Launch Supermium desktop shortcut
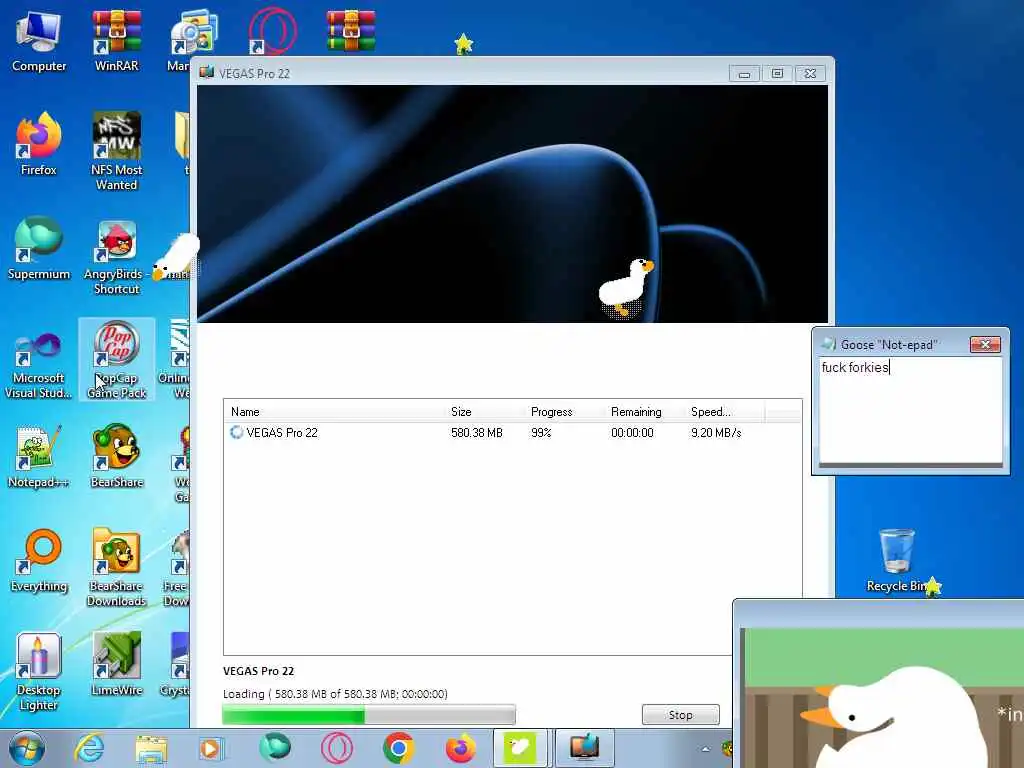This screenshot has height=768, width=1024. pos(39,249)
